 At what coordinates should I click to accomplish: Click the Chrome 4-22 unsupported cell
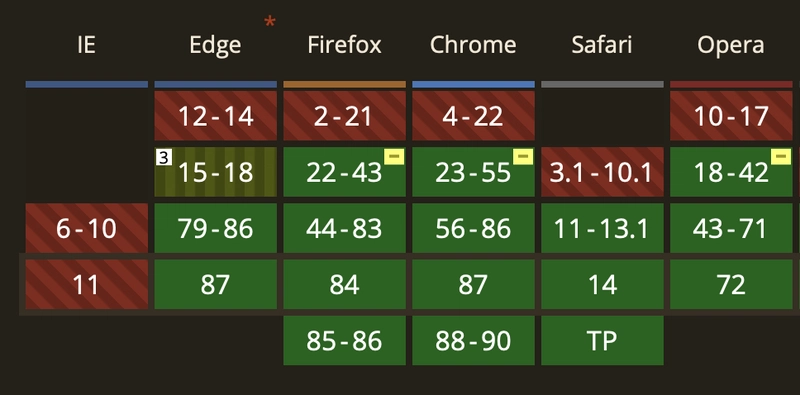(473, 115)
